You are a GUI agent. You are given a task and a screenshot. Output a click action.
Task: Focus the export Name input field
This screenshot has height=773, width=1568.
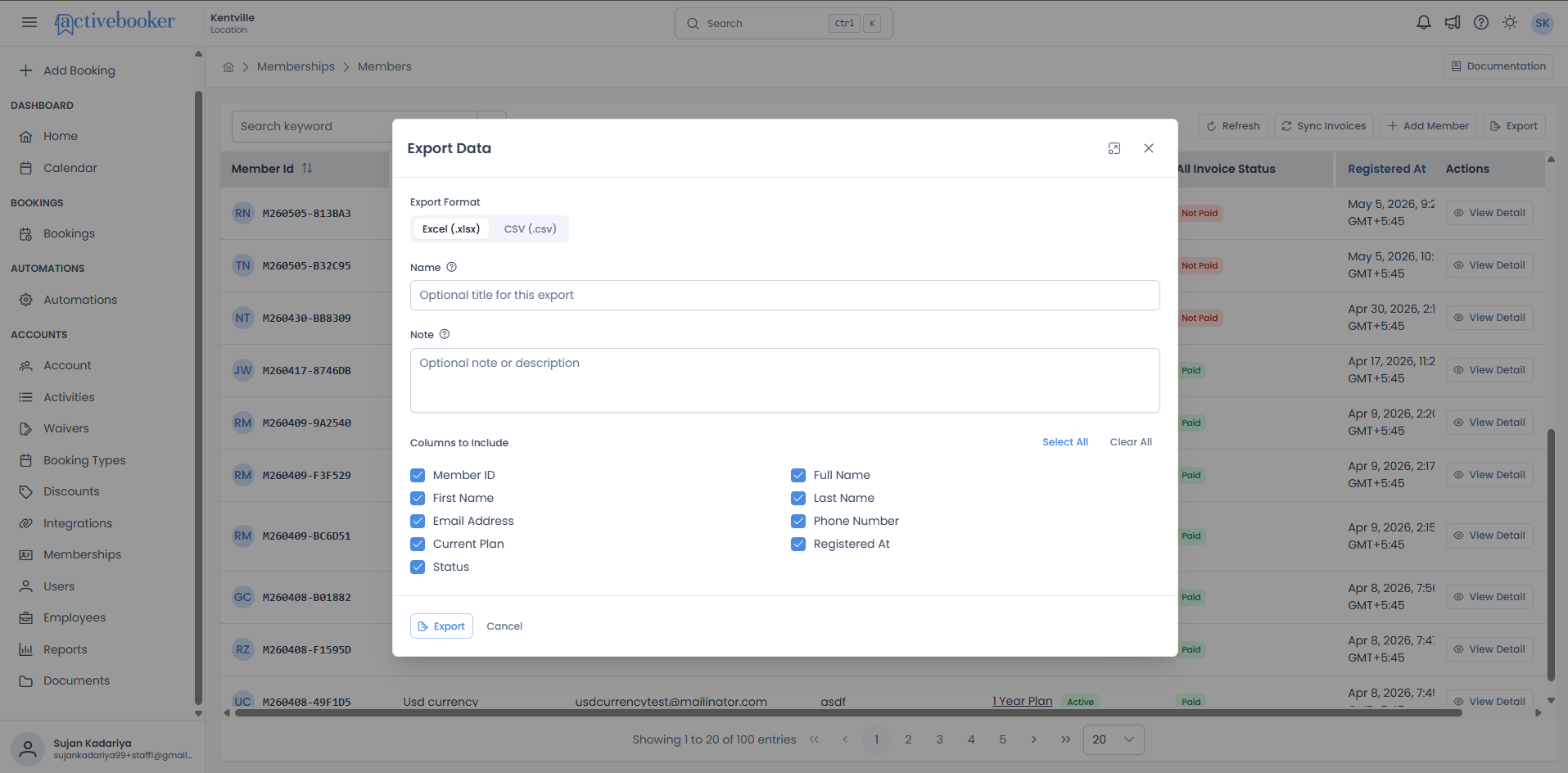tap(784, 295)
